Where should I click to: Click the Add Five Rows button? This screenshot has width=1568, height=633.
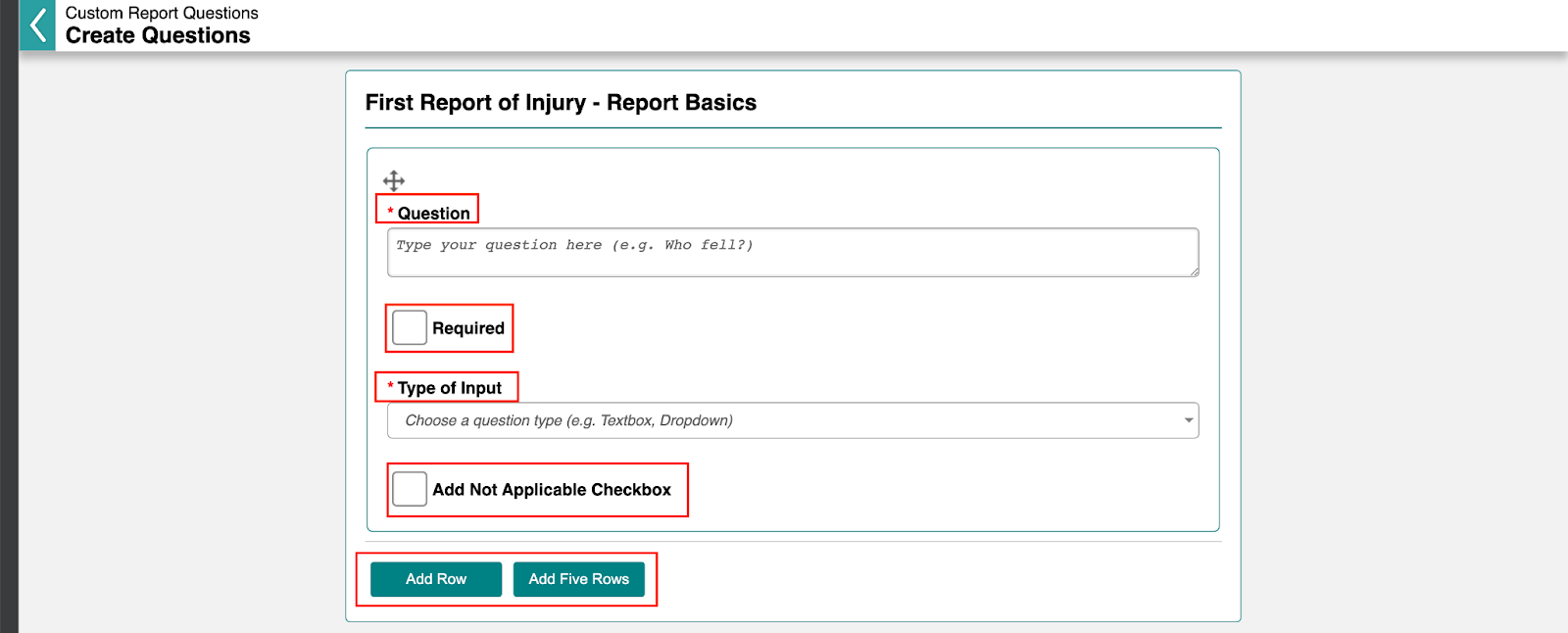pyautogui.click(x=579, y=579)
